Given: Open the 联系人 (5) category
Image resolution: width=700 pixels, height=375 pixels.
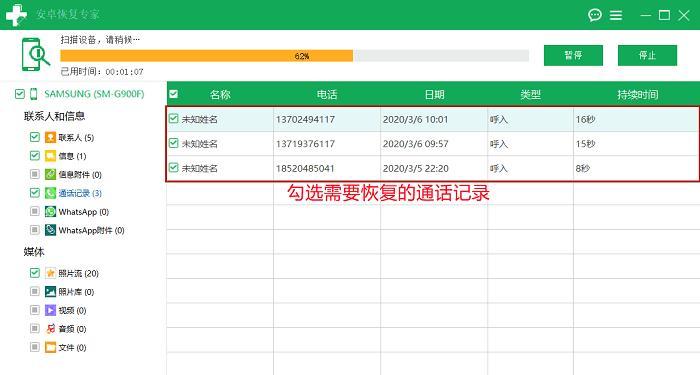Looking at the screenshot, I should pos(76,138).
